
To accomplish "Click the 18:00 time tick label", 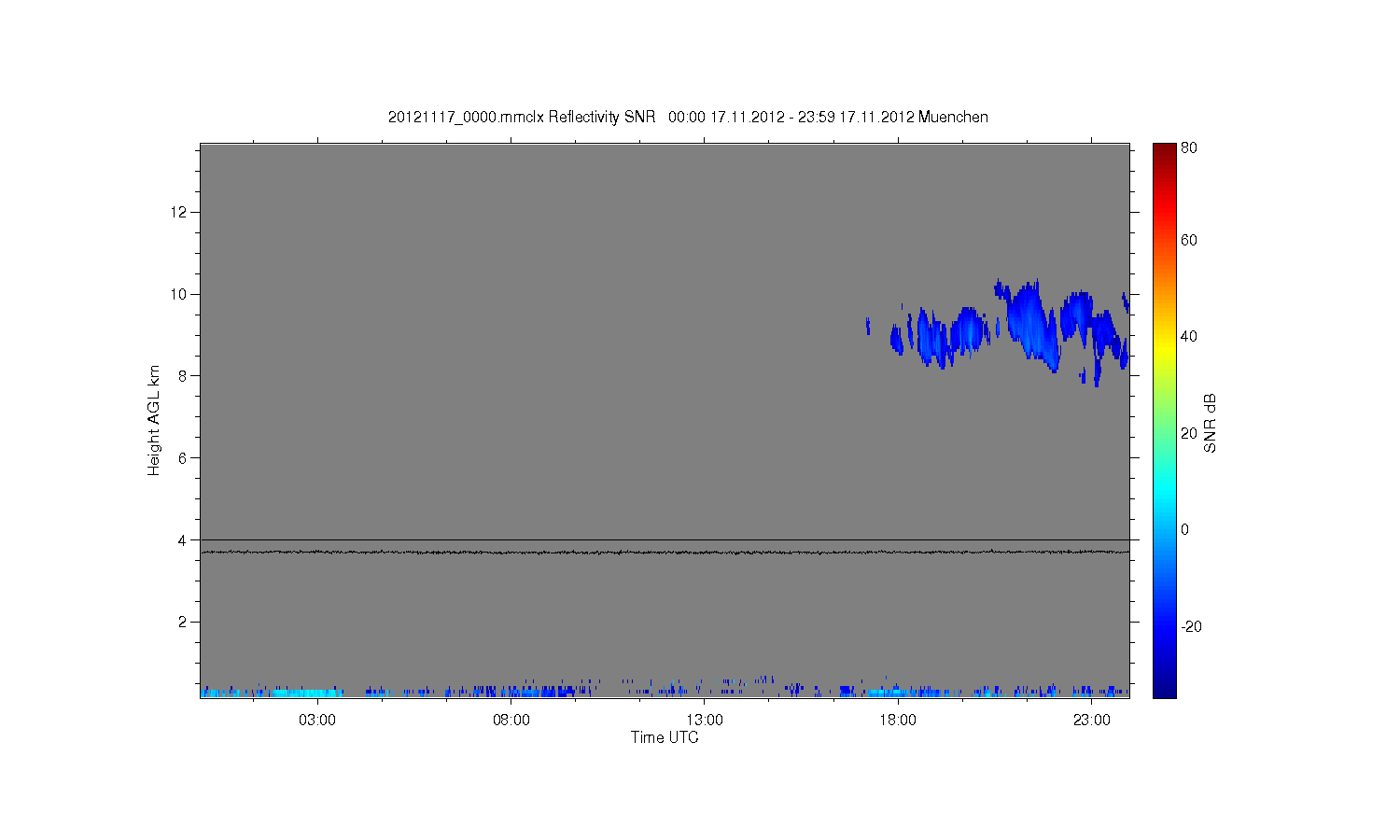I will click(898, 721).
